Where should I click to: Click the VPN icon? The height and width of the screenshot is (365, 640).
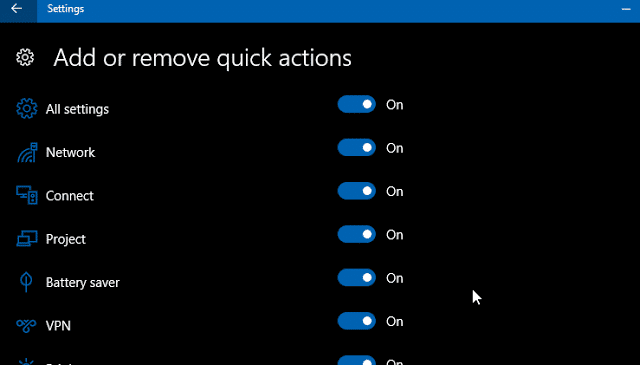point(26,325)
